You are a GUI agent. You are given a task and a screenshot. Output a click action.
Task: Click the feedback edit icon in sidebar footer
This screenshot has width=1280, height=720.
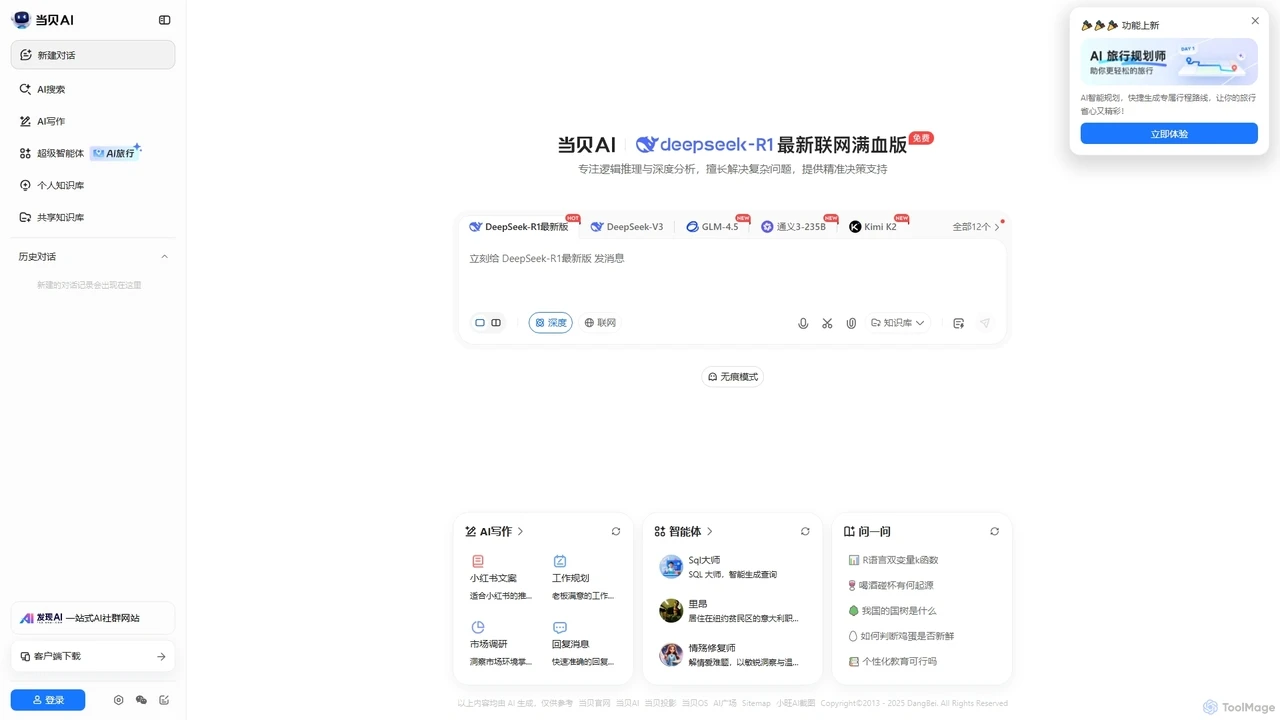(164, 700)
